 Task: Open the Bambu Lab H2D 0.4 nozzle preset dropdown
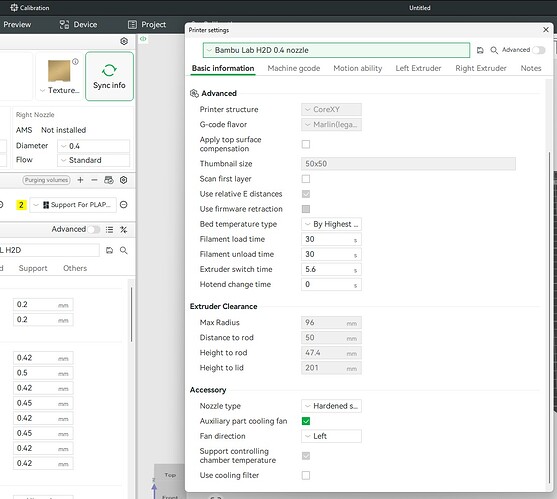[336, 50]
